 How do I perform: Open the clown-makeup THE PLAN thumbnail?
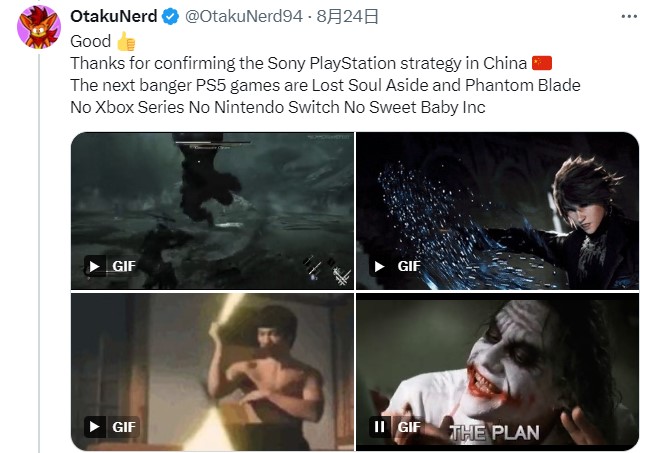click(x=498, y=372)
